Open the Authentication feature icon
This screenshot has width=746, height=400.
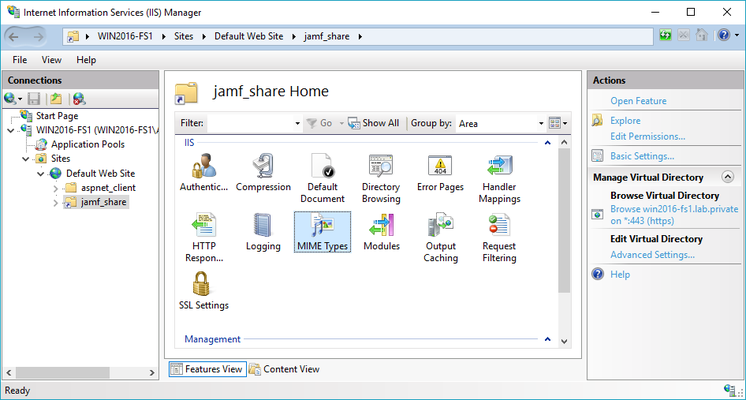point(204,172)
